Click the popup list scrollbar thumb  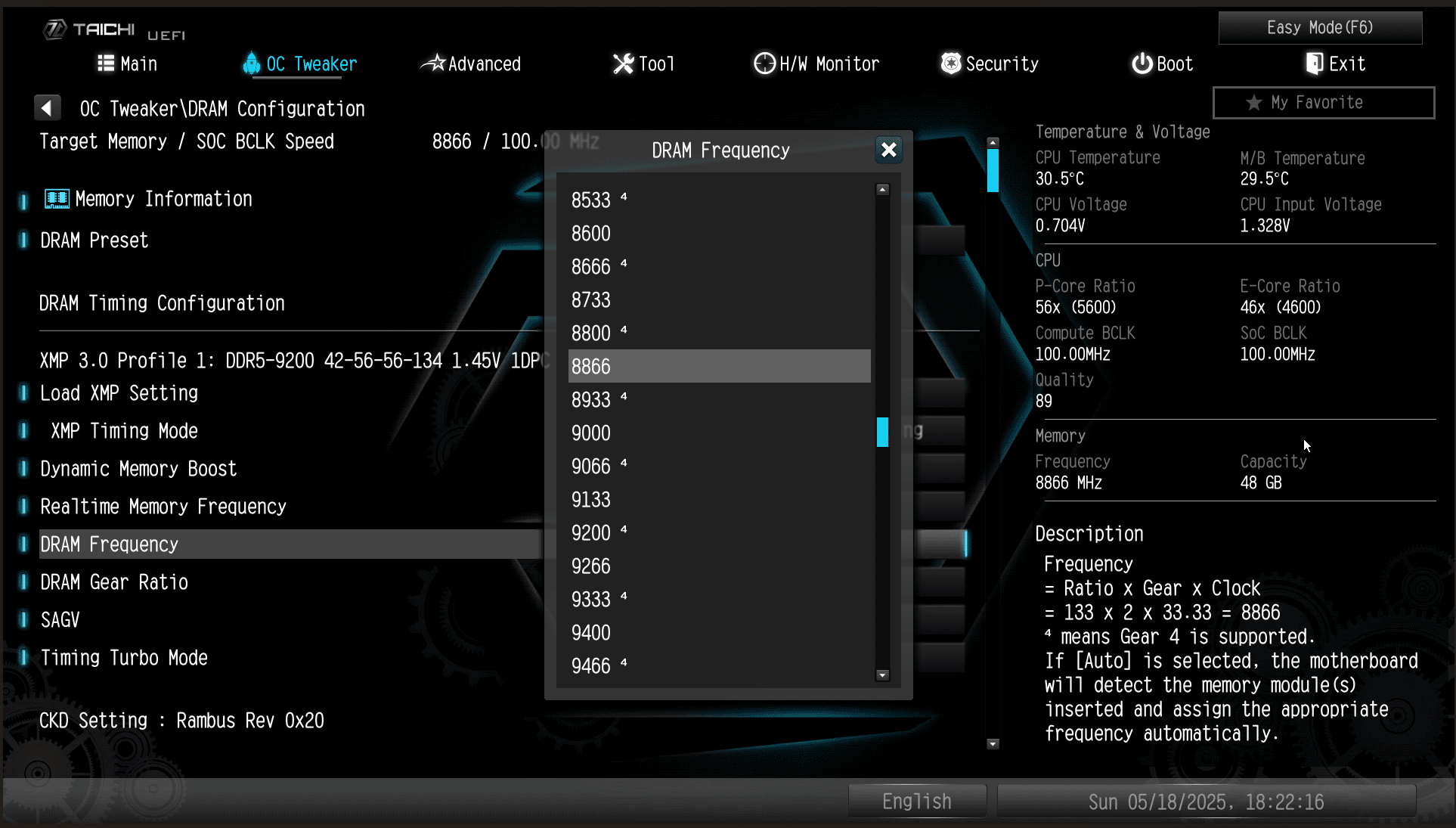pos(882,432)
